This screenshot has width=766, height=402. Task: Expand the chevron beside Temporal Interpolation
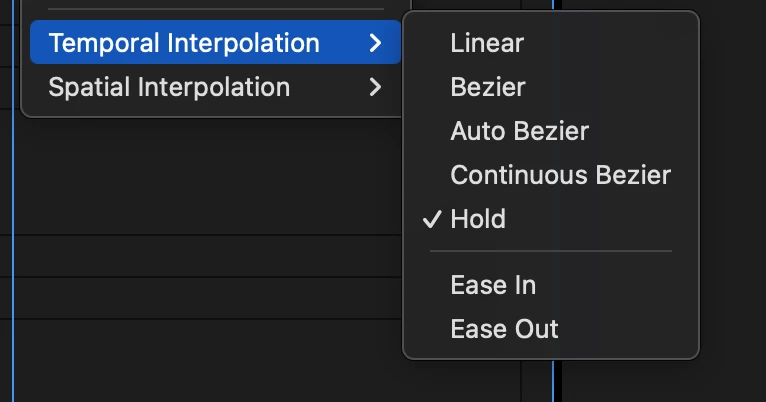375,44
